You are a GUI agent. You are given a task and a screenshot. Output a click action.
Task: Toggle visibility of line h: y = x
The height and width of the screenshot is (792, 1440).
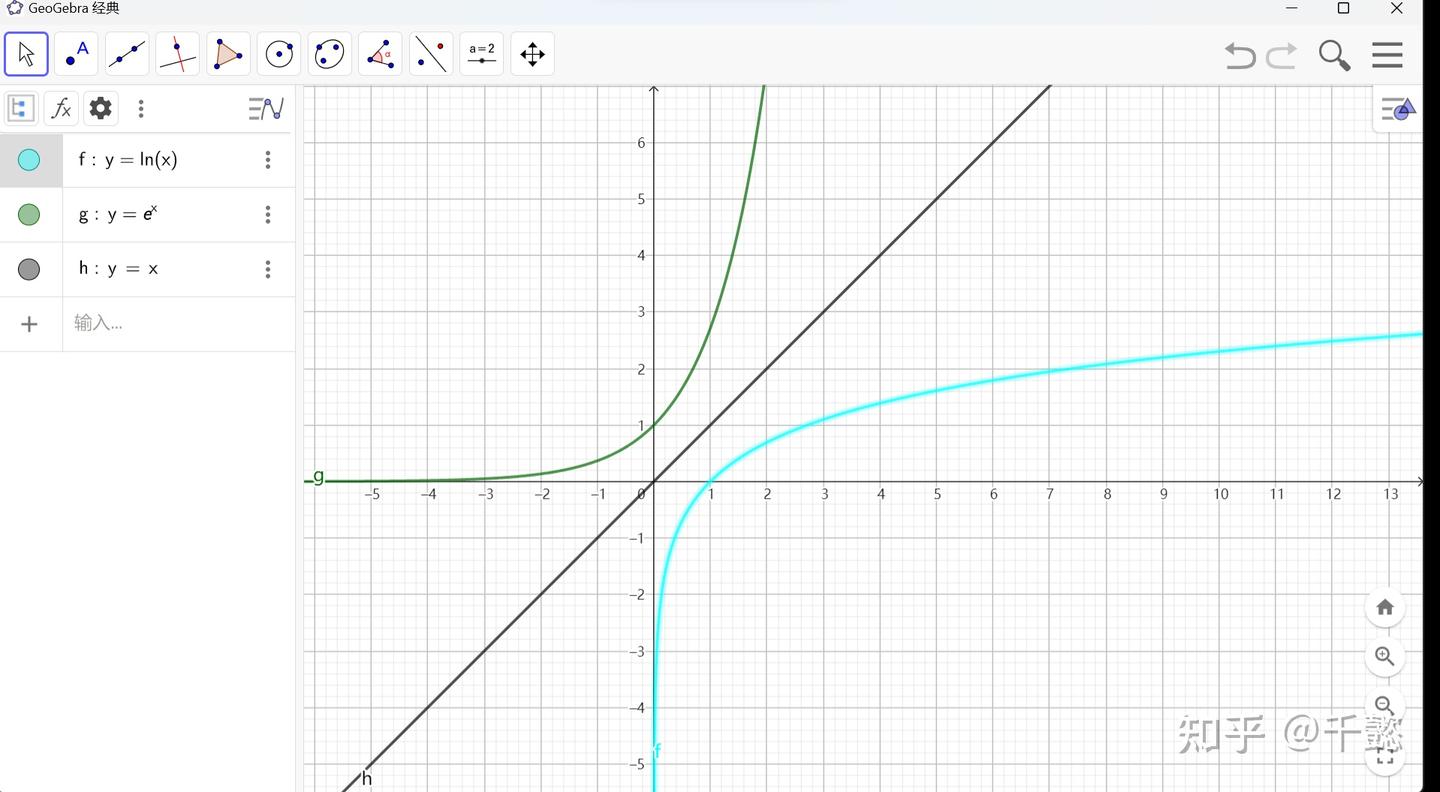coord(29,269)
